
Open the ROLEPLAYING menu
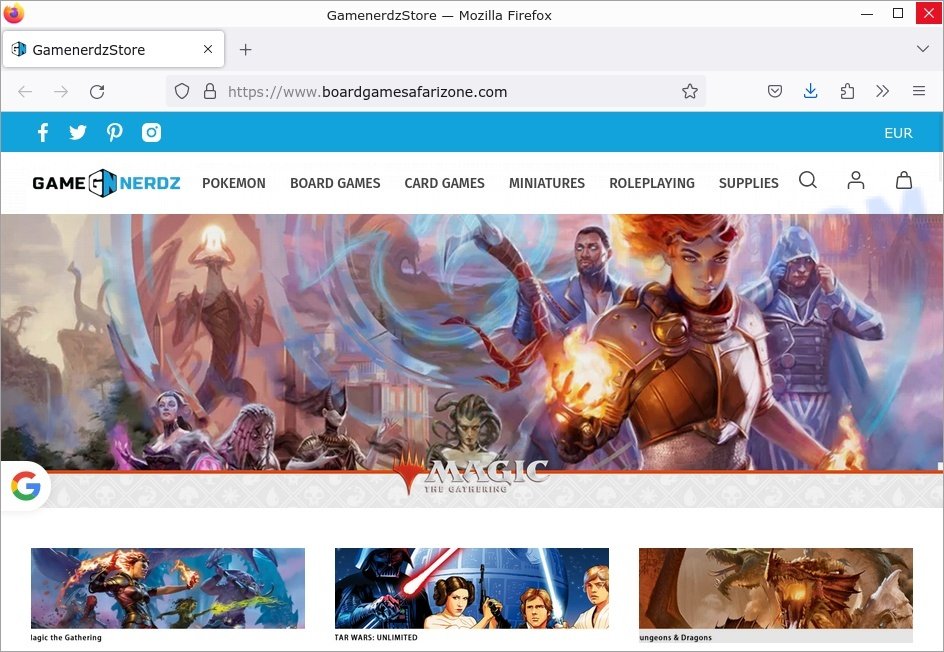[652, 183]
